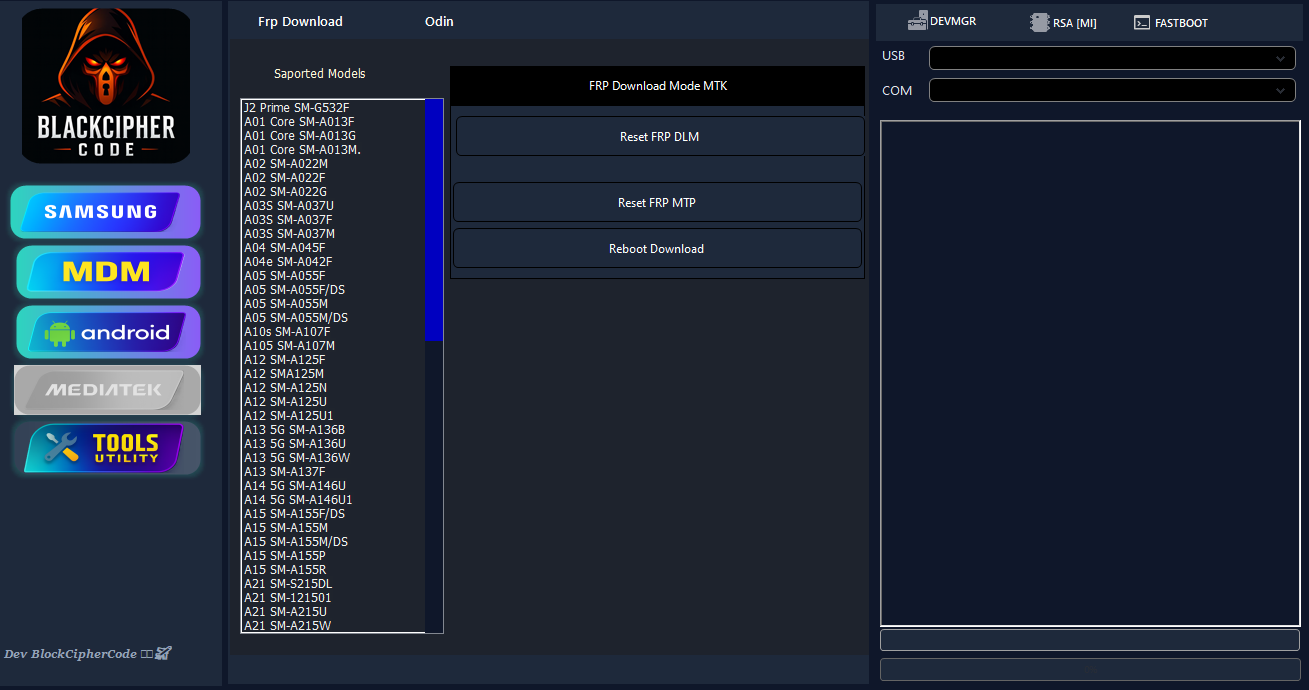The height and width of the screenshot is (690, 1309).
Task: Select A10s SM-A107F model
Action: click(x=287, y=331)
